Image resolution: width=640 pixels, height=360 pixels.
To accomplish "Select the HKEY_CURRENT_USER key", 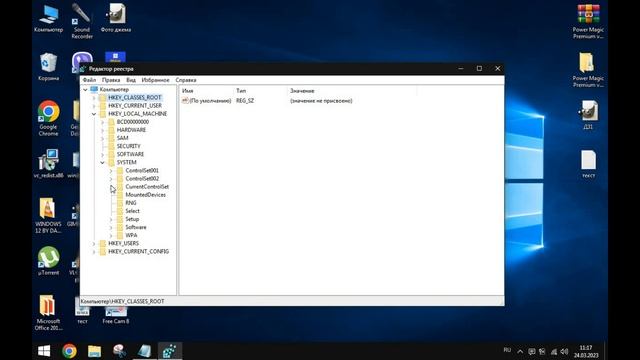I will 135,106.
